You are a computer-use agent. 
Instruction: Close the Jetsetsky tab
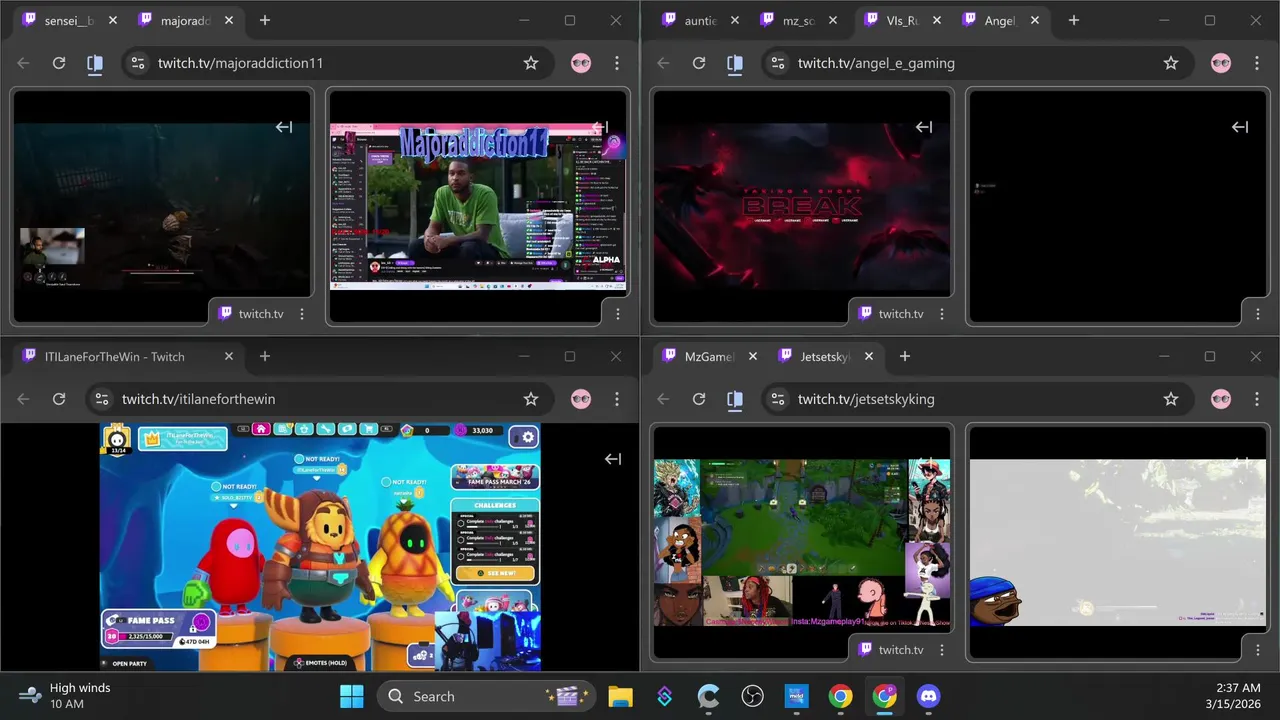coord(868,356)
